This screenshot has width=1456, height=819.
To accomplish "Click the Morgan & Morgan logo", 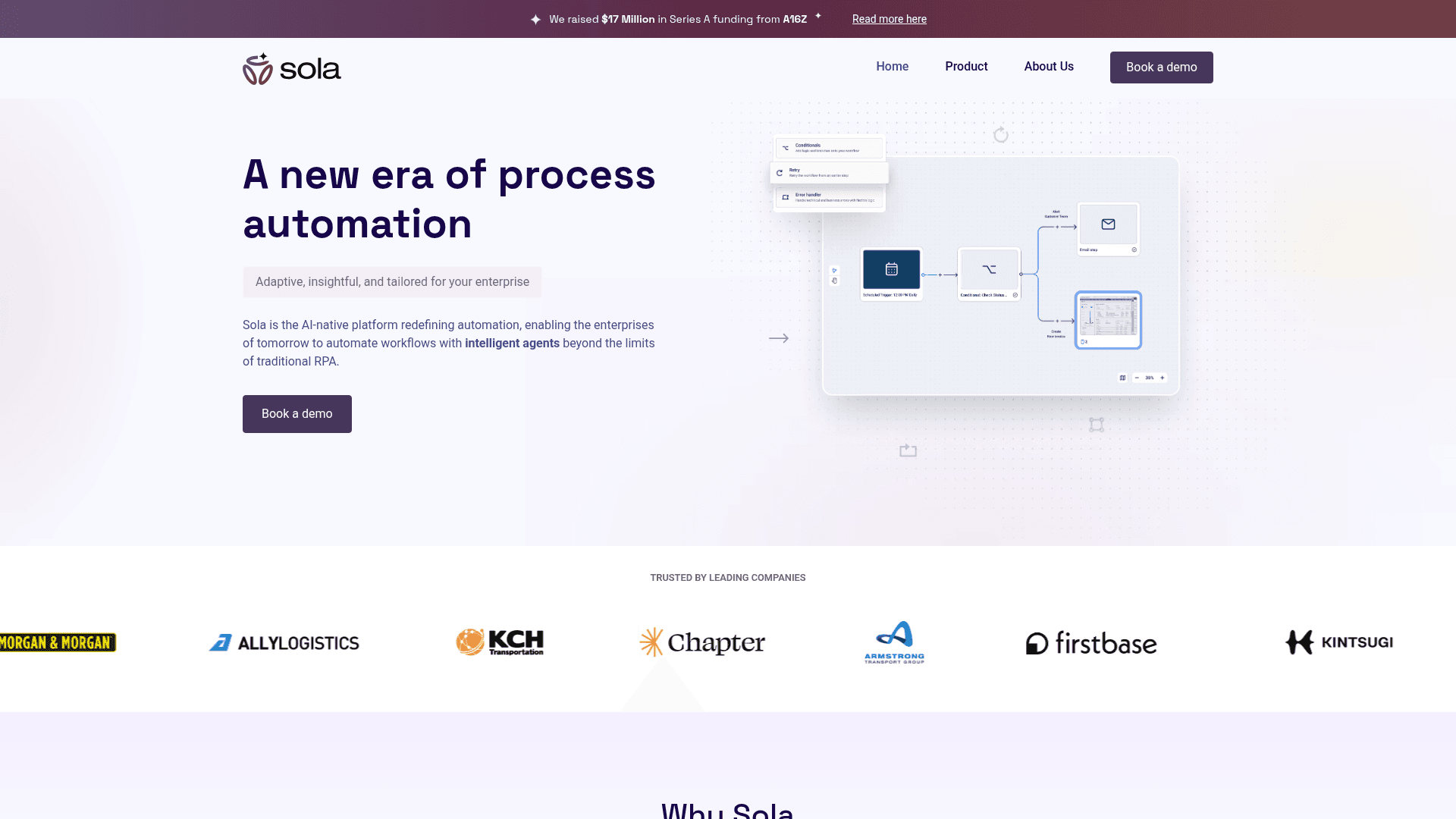I will click(x=58, y=642).
